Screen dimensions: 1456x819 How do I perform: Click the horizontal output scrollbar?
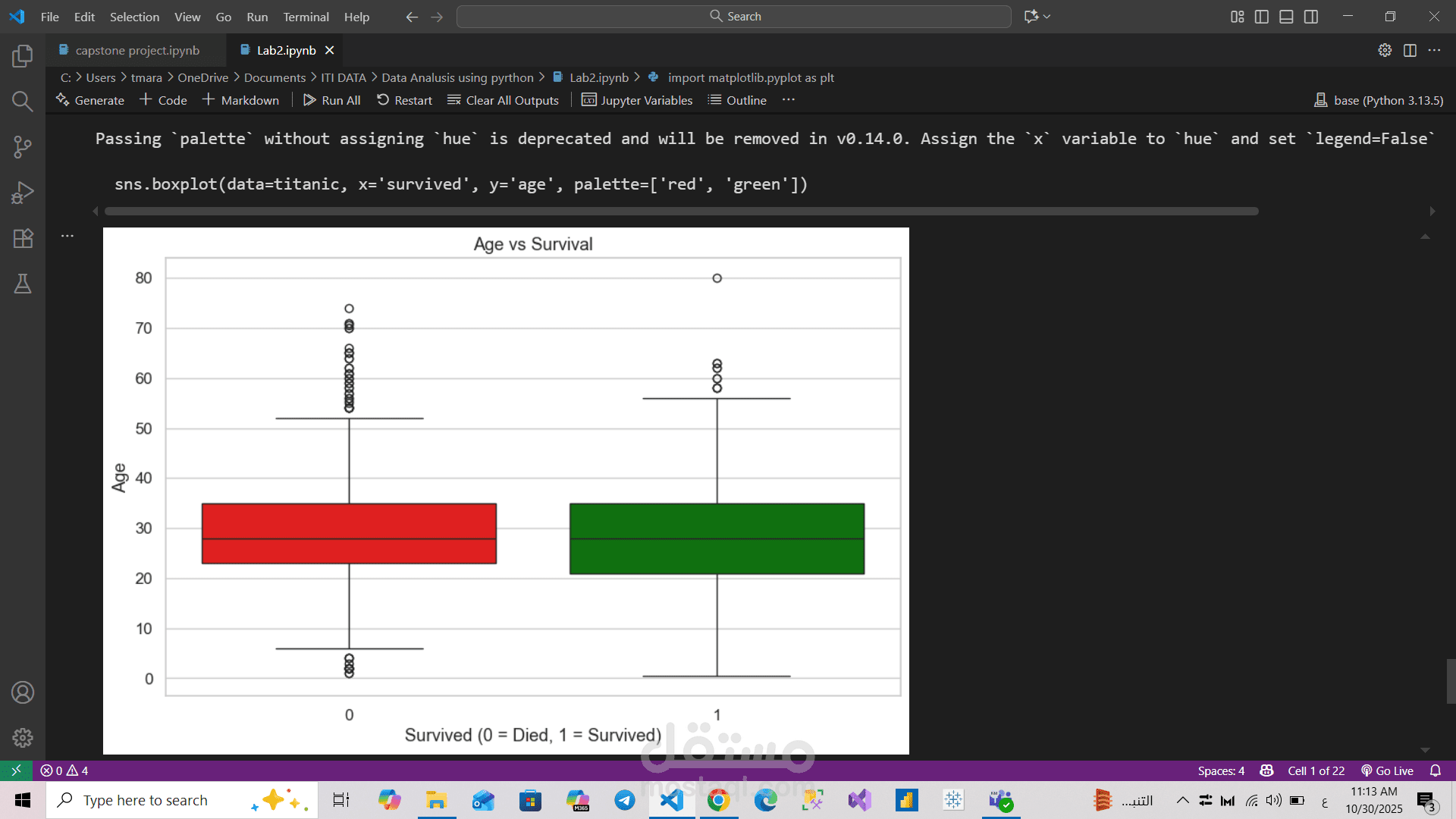[x=681, y=212]
